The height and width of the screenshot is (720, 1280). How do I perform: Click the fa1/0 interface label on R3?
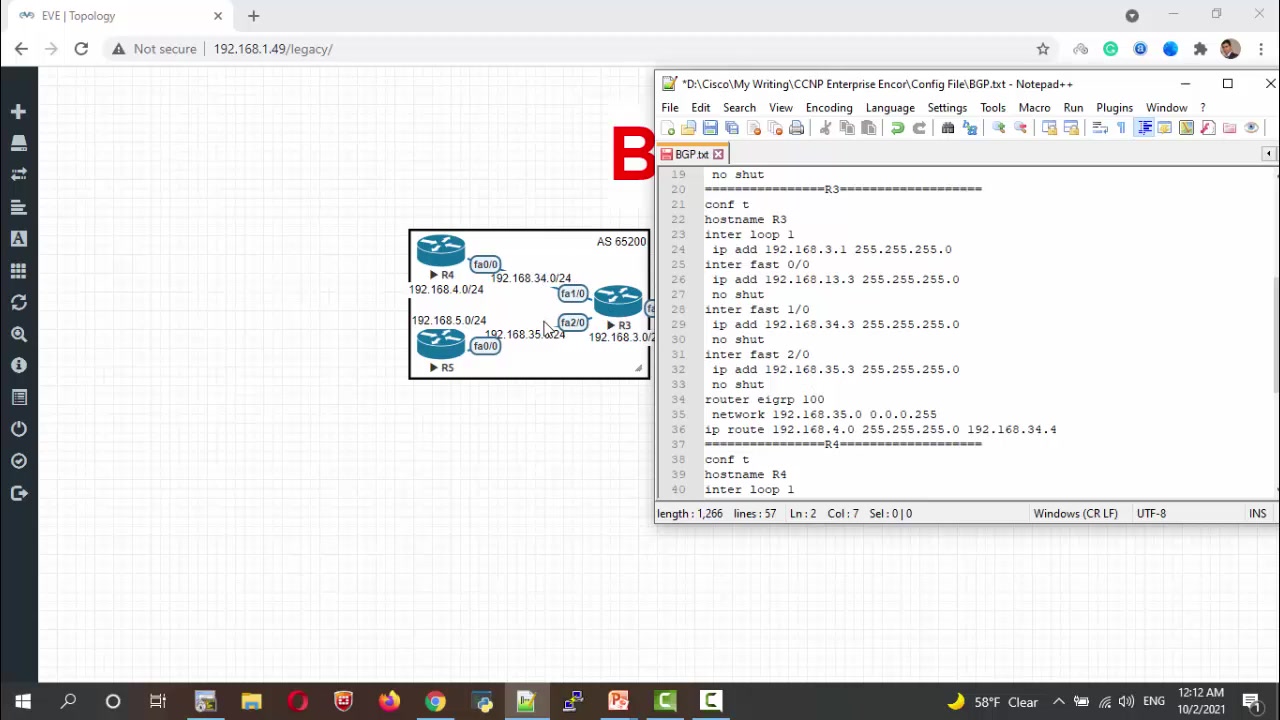573,294
